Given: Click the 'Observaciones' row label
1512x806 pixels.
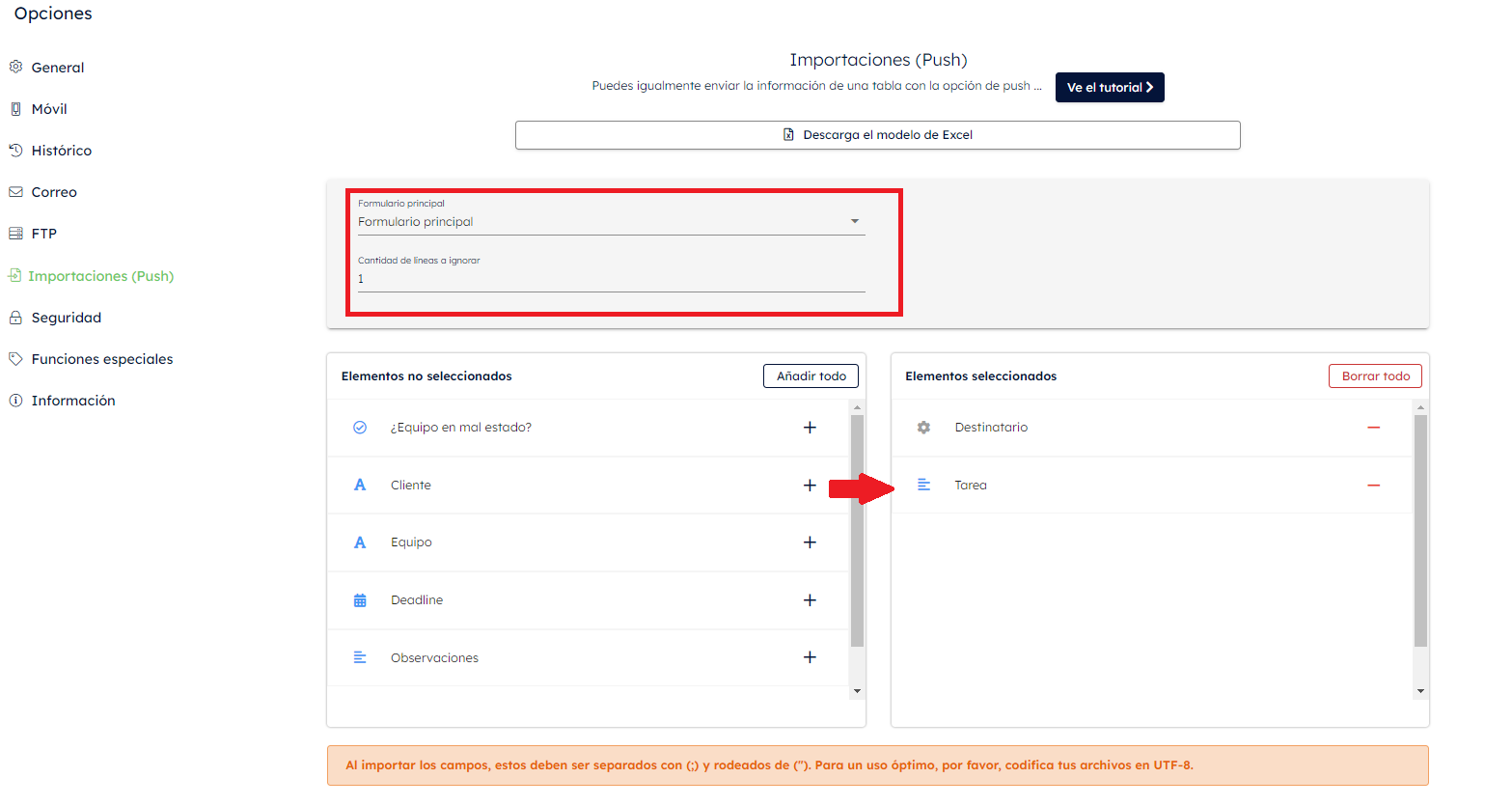Looking at the screenshot, I should (x=434, y=658).
